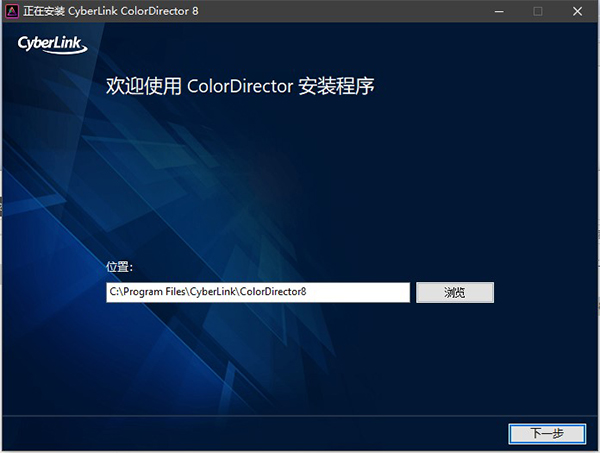
Task: Click the ColorDirector icon in title bar
Action: tap(12, 11)
